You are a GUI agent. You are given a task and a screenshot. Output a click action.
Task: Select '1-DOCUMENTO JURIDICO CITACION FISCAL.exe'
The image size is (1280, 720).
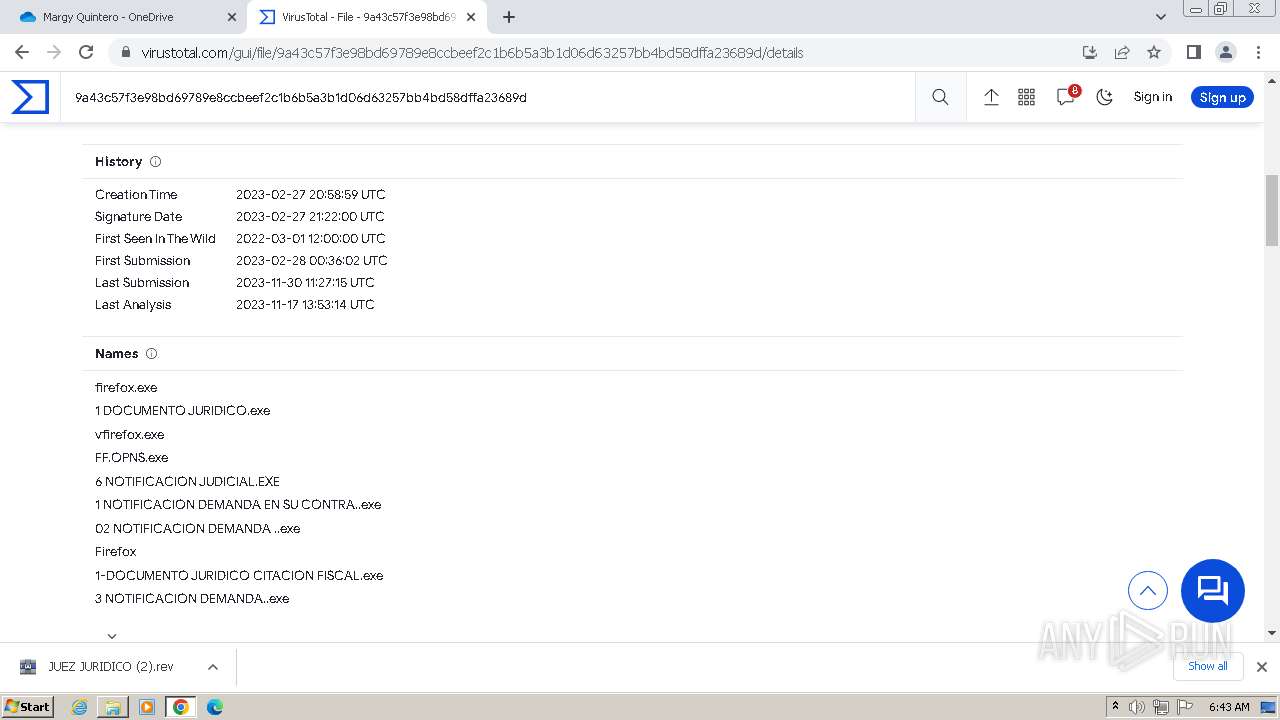239,575
